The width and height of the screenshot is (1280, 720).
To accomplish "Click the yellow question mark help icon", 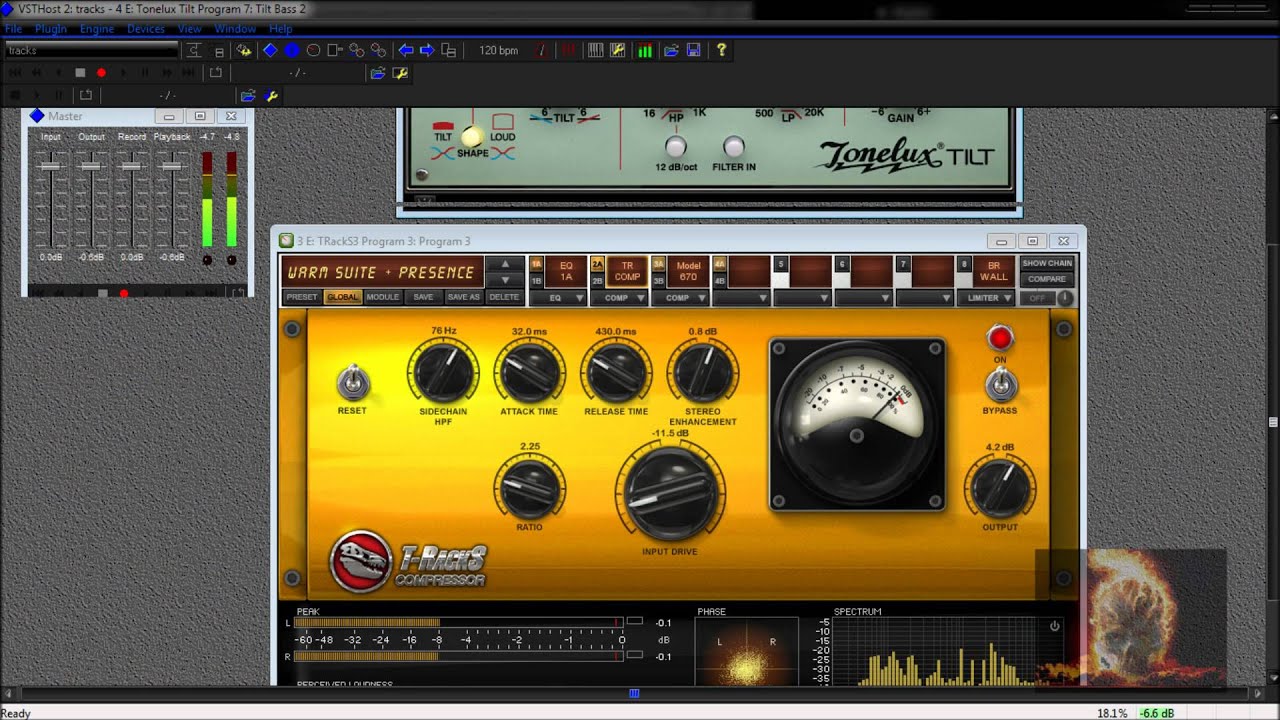I will pos(721,50).
